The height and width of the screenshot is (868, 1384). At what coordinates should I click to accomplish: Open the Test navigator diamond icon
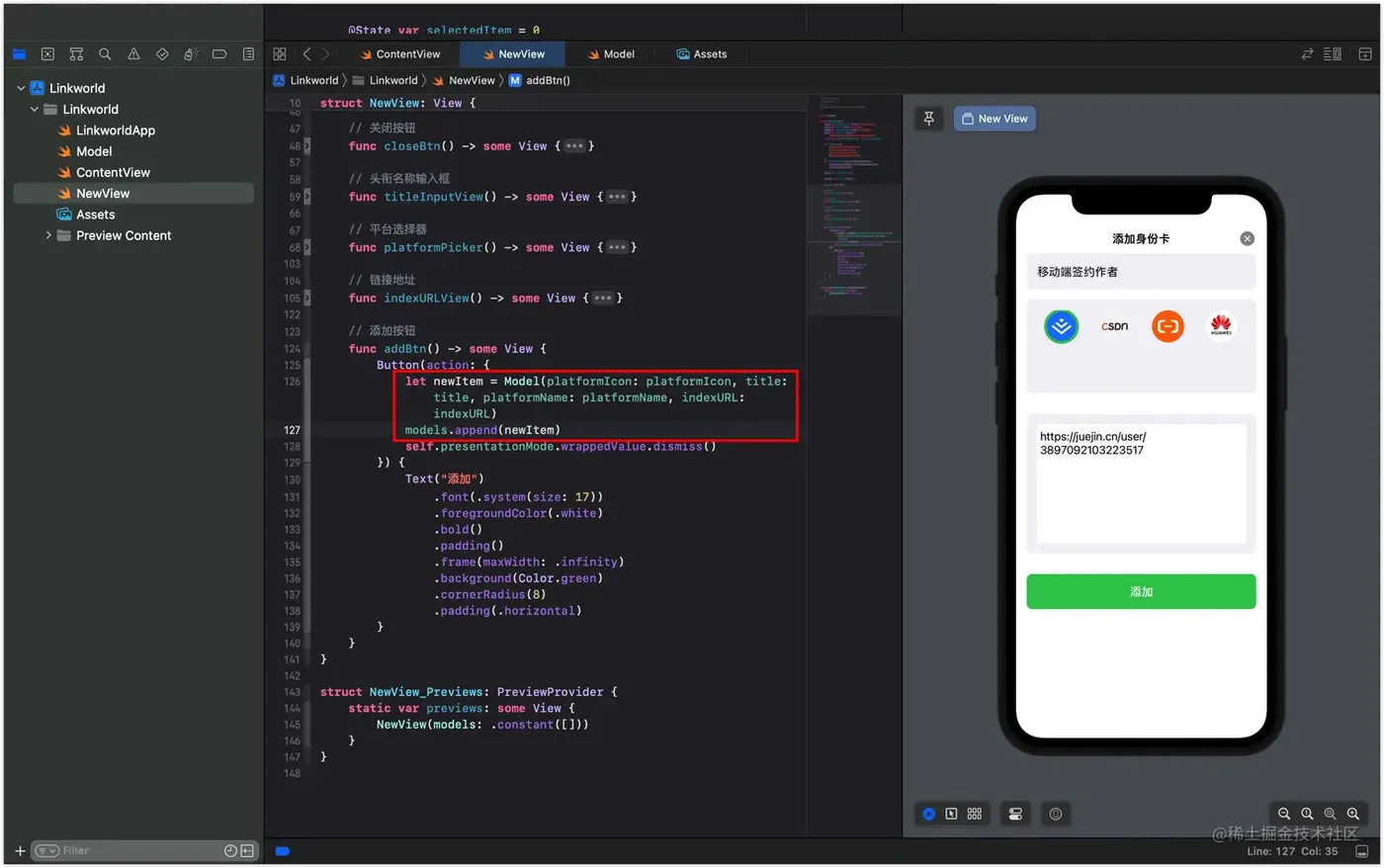point(162,54)
